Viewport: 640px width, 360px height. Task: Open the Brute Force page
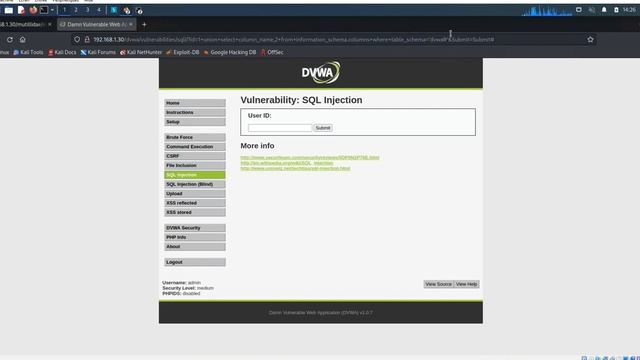pyautogui.click(x=195, y=138)
